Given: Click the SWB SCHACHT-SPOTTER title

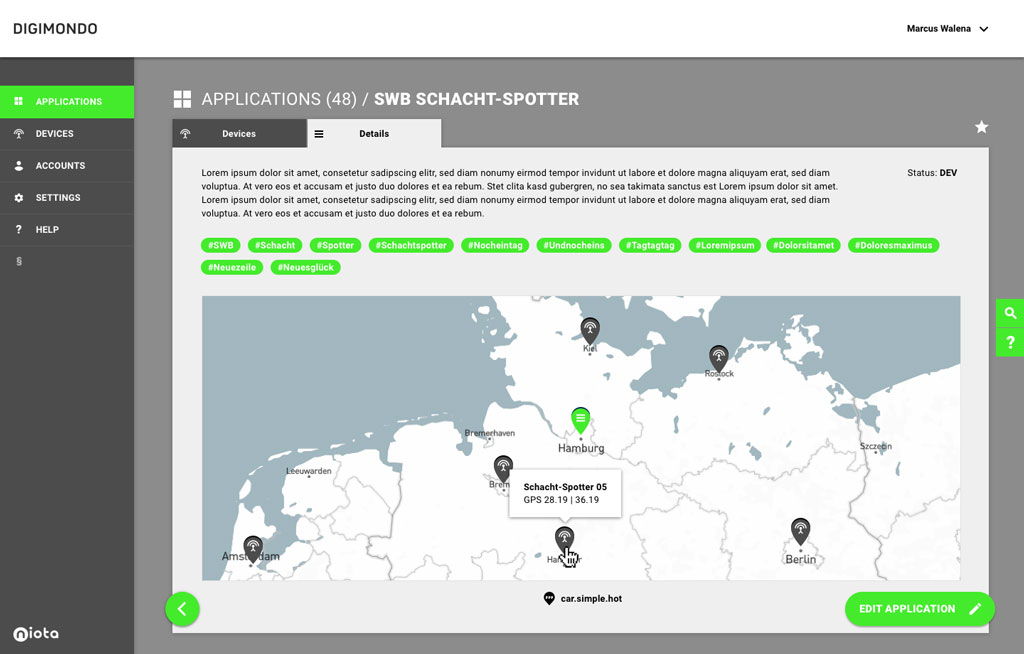Looking at the screenshot, I should [476, 99].
